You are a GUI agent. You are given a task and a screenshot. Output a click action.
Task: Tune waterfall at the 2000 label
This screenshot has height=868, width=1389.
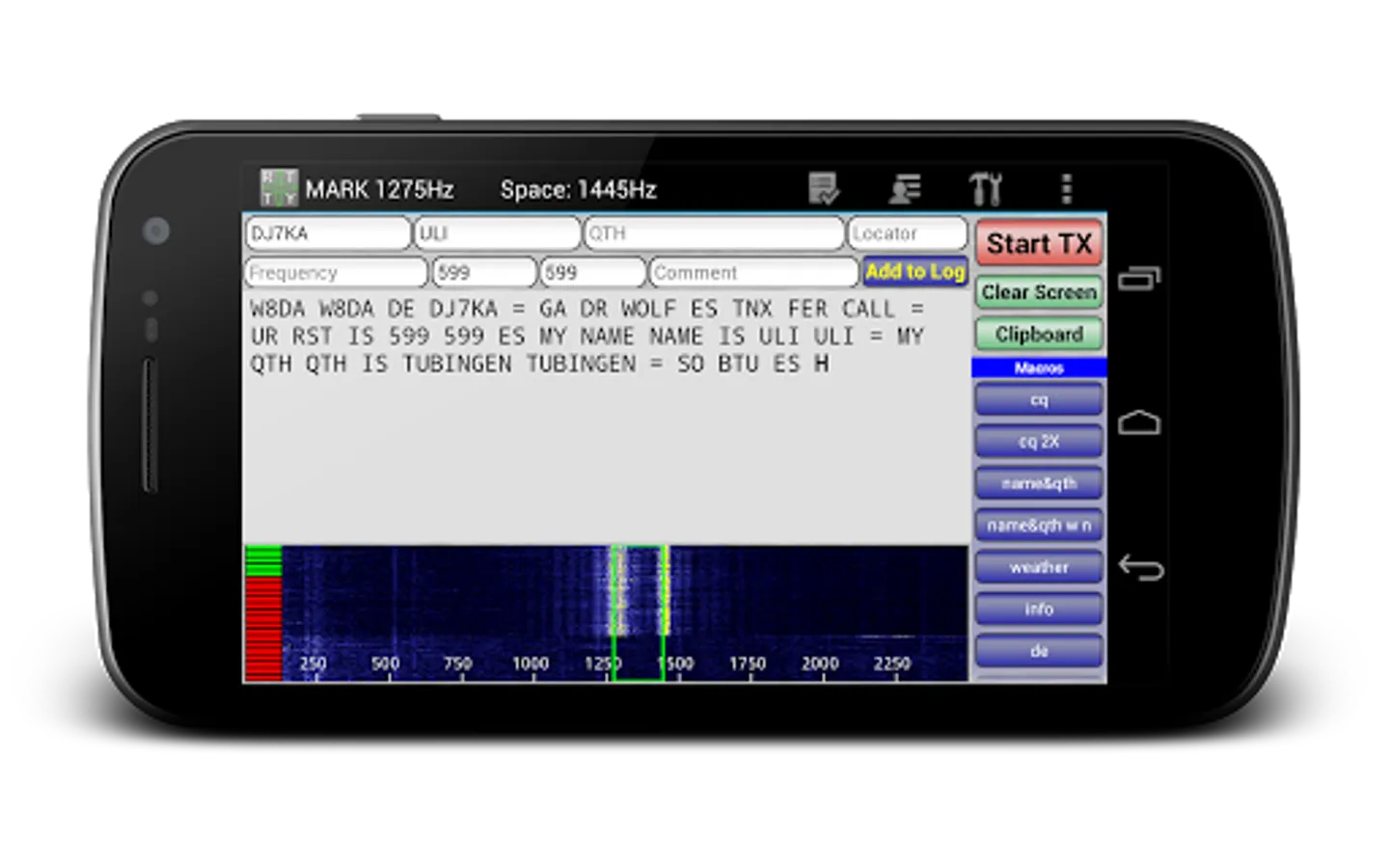coord(820,664)
